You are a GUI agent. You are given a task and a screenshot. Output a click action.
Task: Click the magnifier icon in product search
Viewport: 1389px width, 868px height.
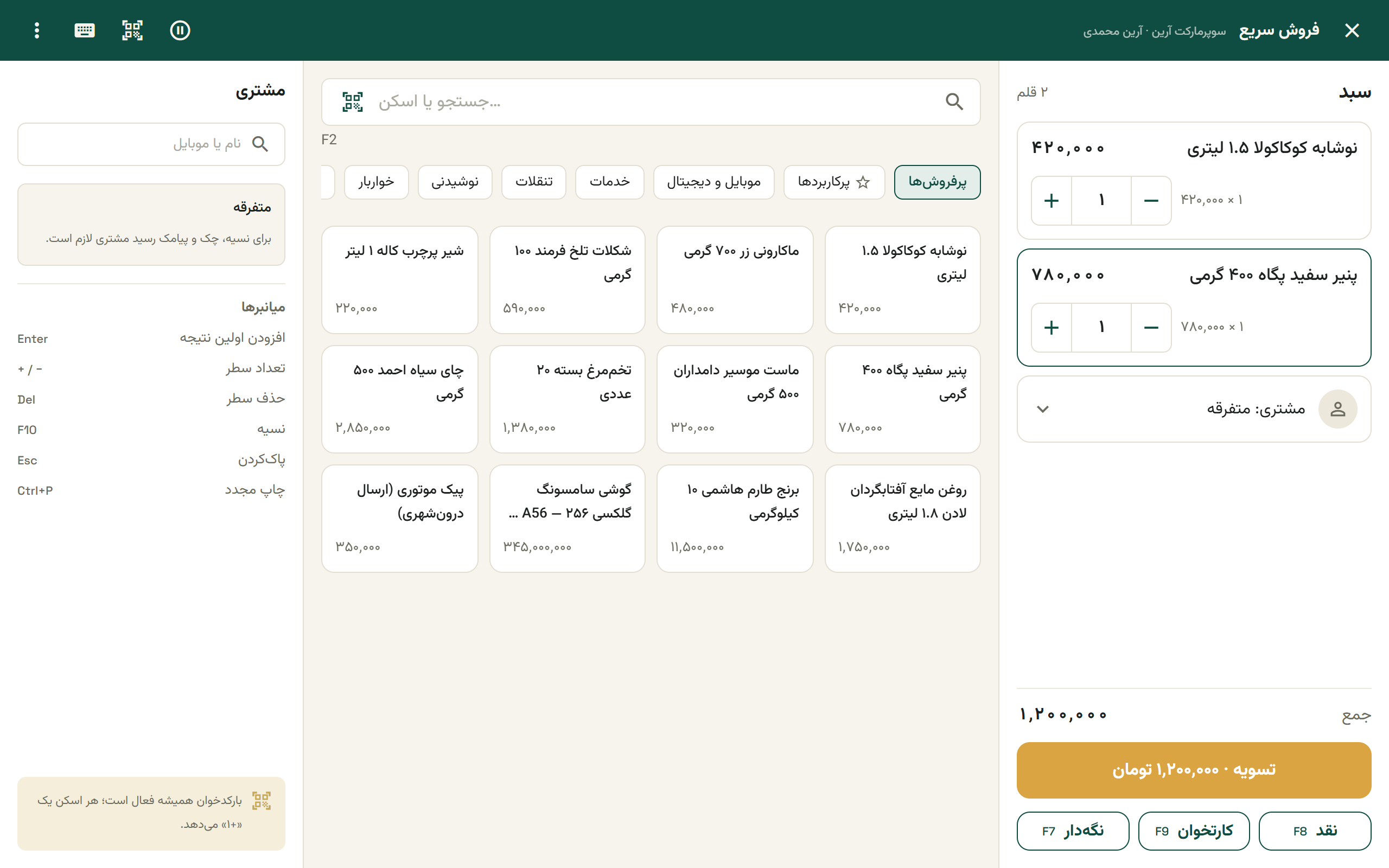pos(954,101)
